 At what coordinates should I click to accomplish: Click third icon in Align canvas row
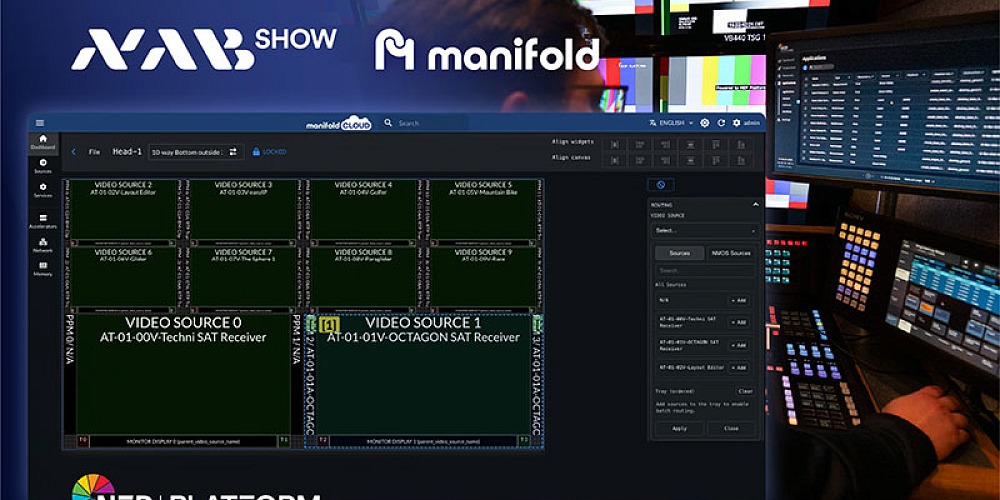665,159
